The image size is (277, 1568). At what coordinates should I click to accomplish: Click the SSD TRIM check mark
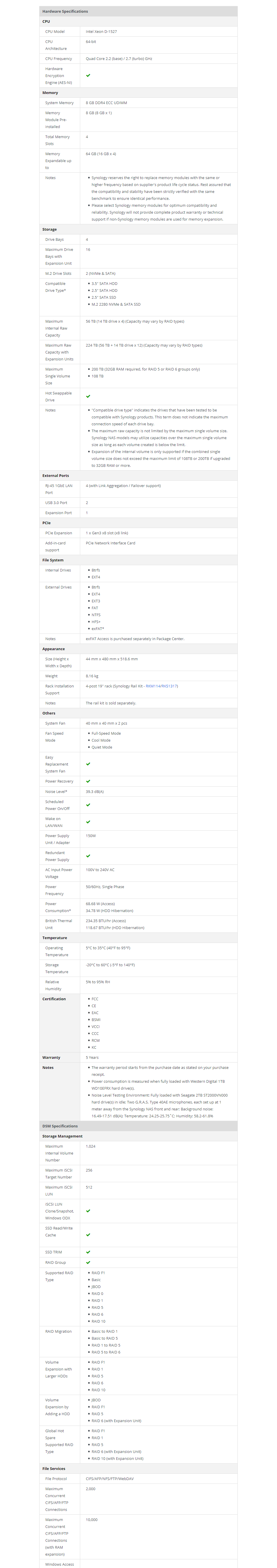click(88, 1252)
